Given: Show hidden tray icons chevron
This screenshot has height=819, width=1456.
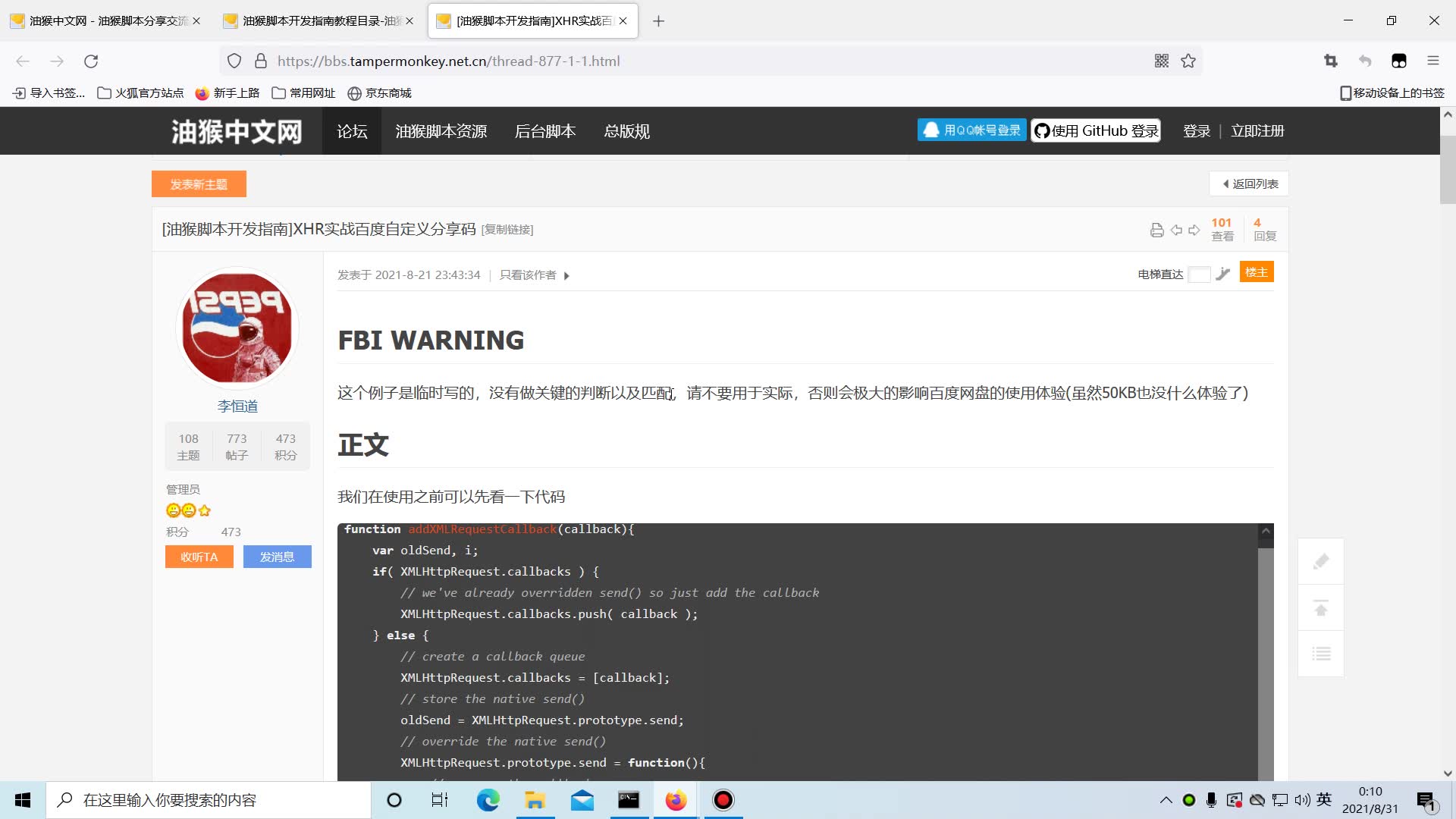Looking at the screenshot, I should tap(1166, 800).
